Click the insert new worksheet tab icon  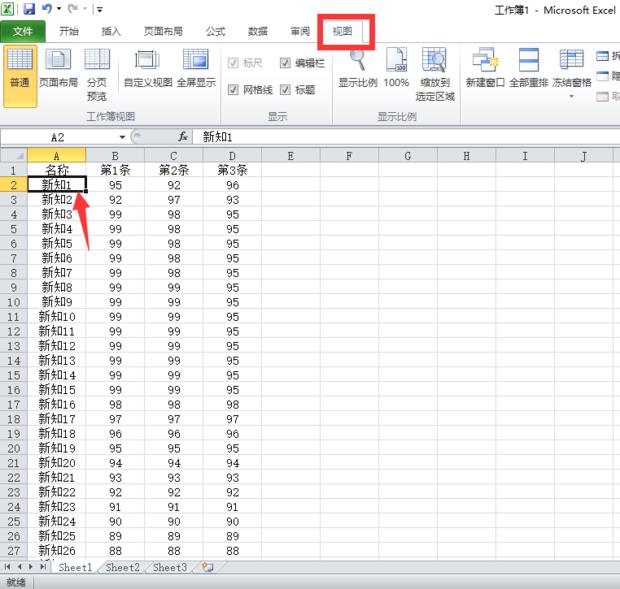click(x=208, y=568)
